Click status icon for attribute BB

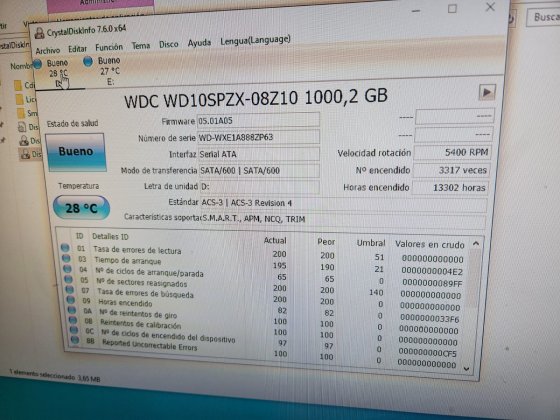pos(75,340)
